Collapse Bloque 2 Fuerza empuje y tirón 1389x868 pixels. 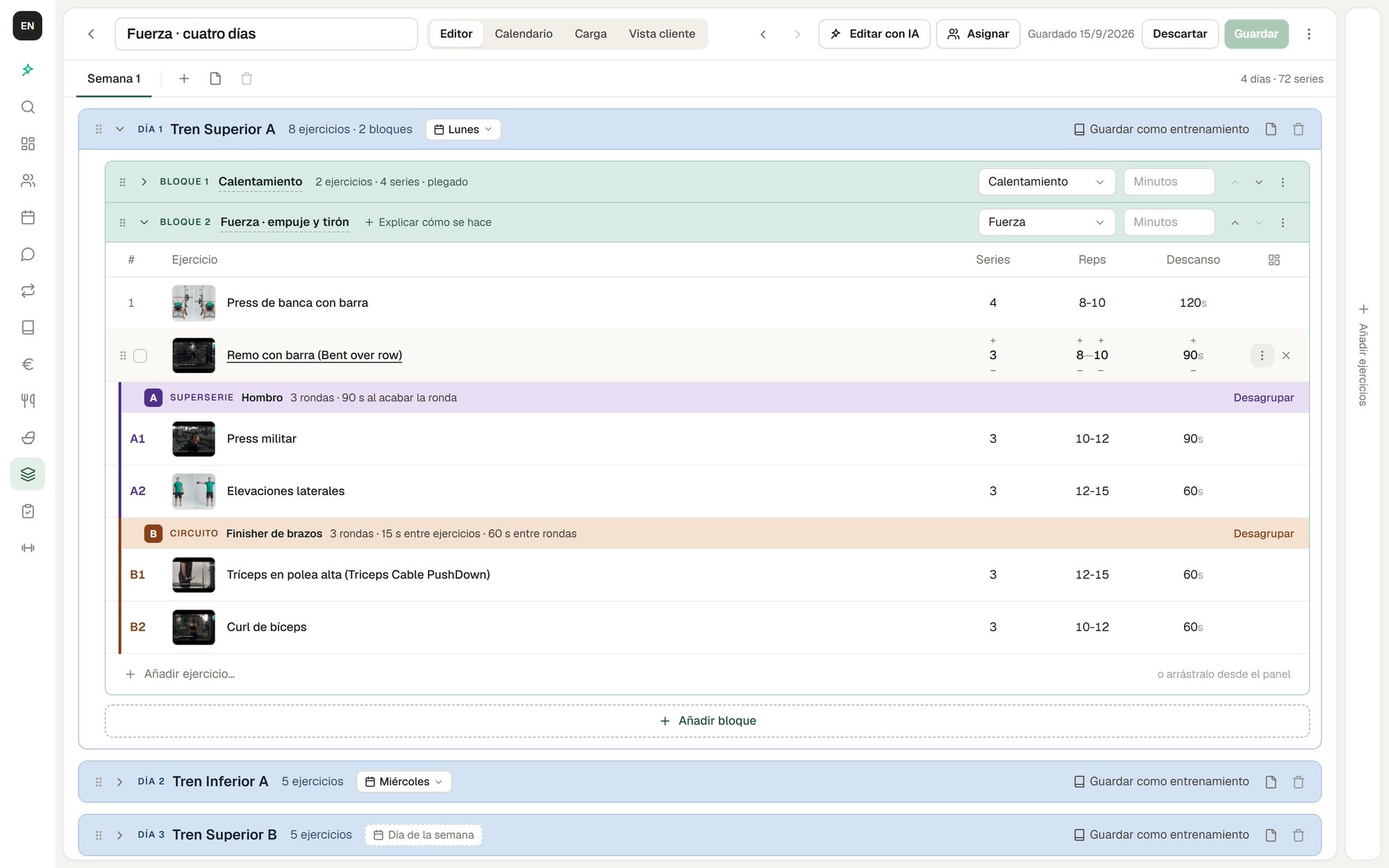pos(144,222)
